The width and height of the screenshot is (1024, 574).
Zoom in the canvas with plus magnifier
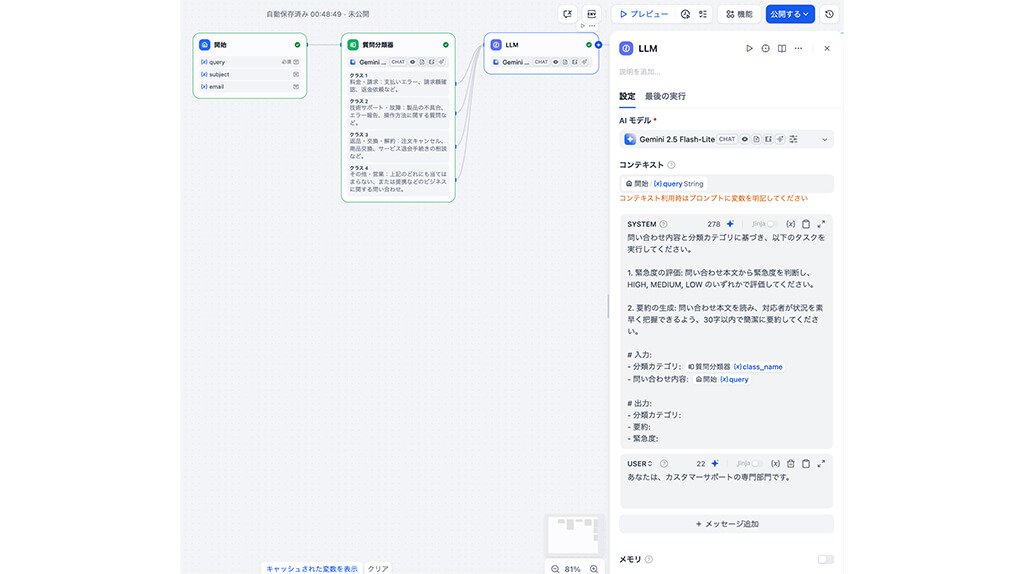pyautogui.click(x=594, y=569)
